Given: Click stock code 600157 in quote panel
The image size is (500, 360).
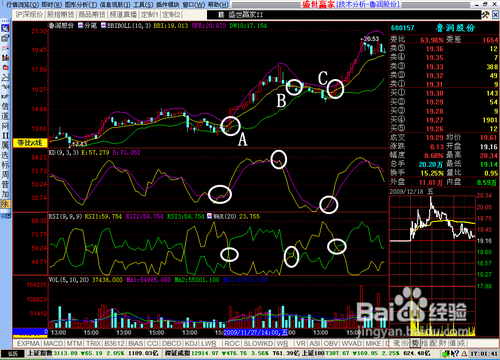Looking at the screenshot, I should pos(402,28).
